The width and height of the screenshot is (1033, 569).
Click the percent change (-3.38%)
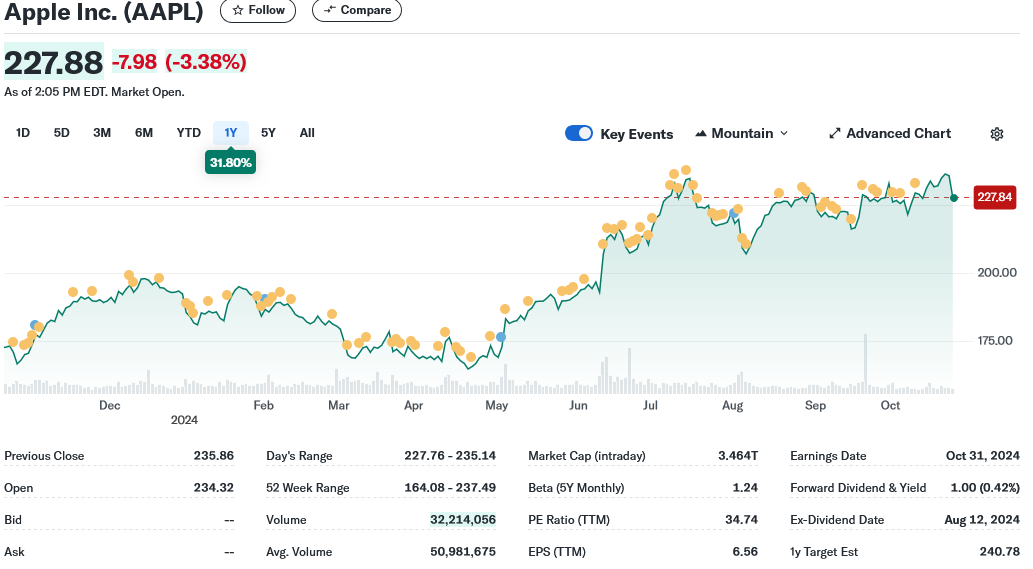[206, 62]
